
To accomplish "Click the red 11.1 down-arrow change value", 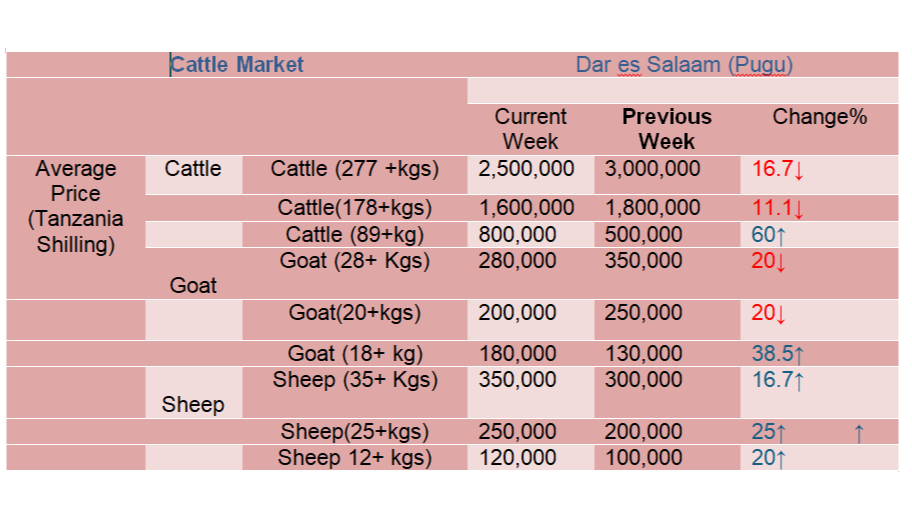I will tap(778, 208).
